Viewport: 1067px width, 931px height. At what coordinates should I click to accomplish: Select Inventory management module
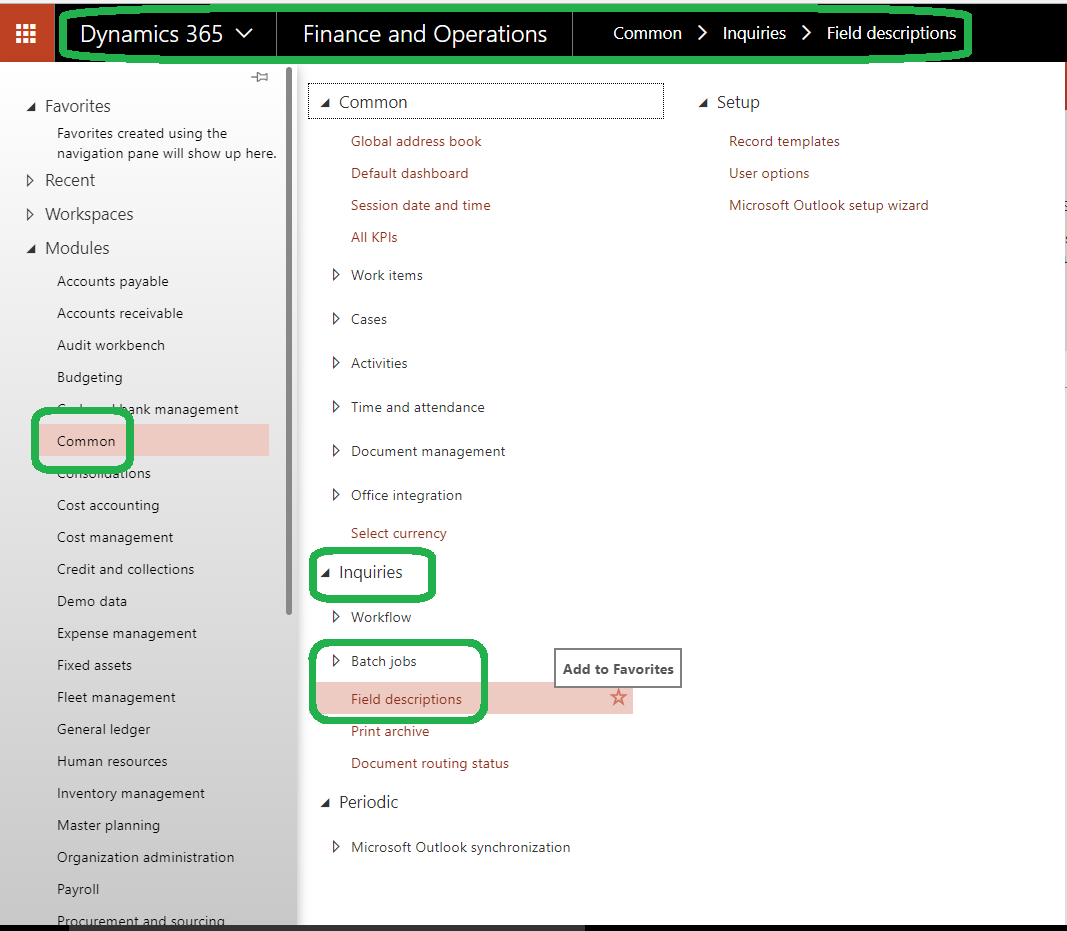[131, 794]
